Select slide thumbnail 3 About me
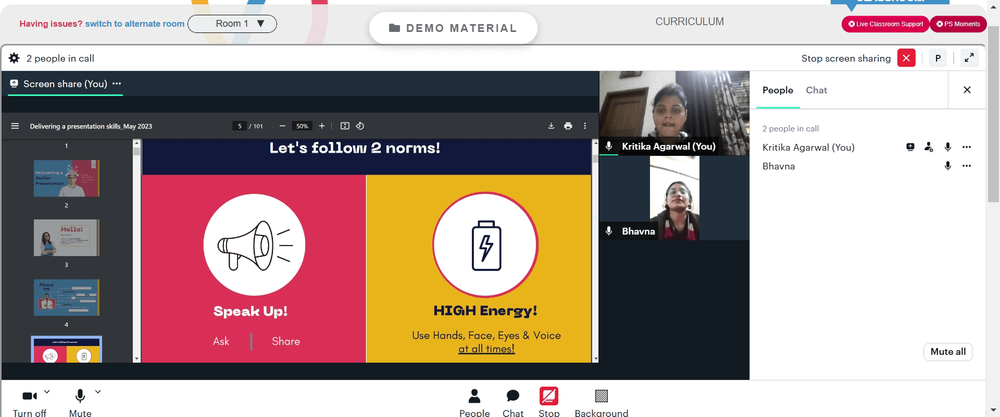The width and height of the screenshot is (1000, 417). click(x=66, y=297)
